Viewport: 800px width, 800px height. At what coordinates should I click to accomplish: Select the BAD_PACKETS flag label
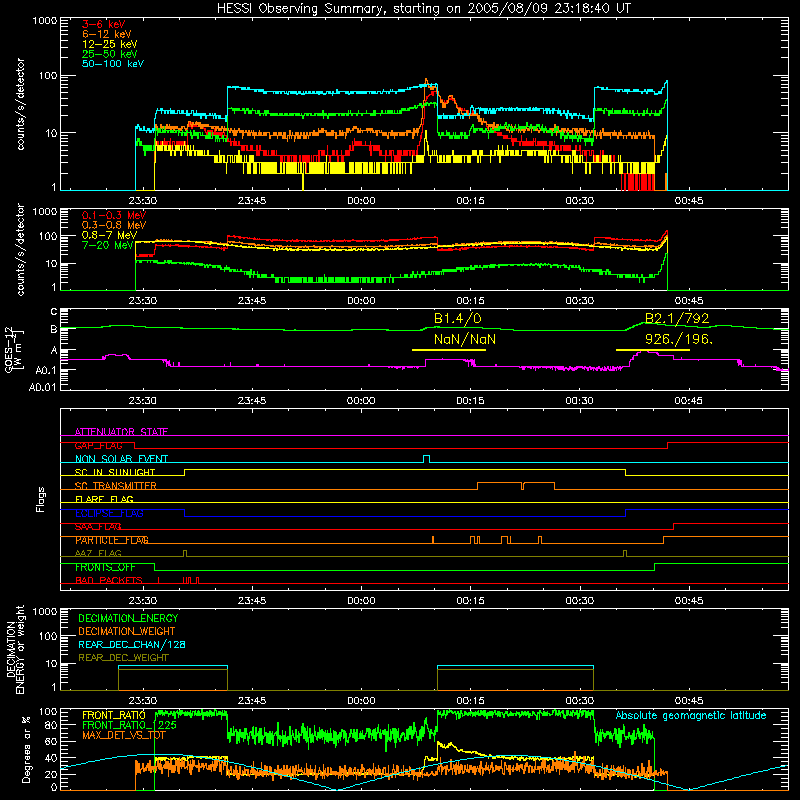click(x=109, y=580)
